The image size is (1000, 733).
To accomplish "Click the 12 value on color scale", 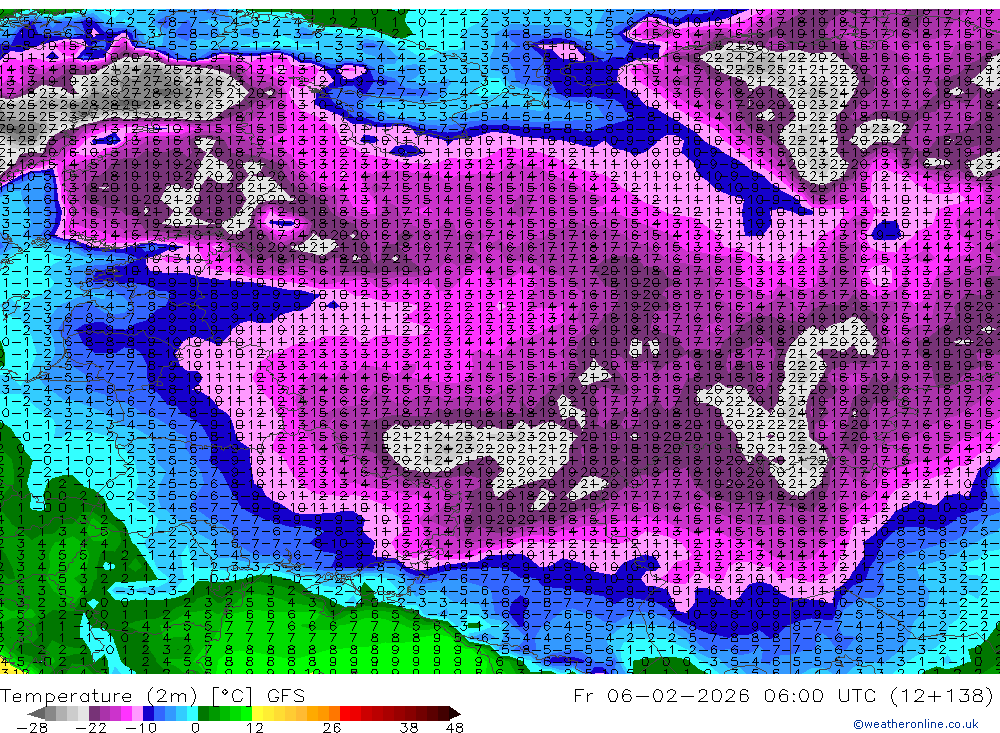I will (254, 727).
